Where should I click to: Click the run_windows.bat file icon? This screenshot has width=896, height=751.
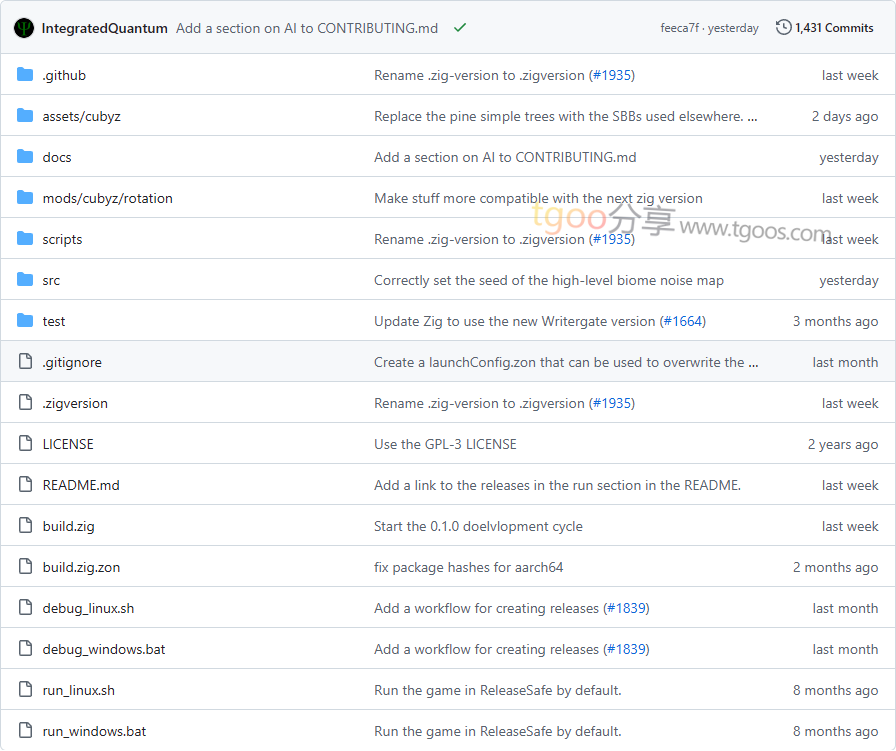pyautogui.click(x=25, y=731)
